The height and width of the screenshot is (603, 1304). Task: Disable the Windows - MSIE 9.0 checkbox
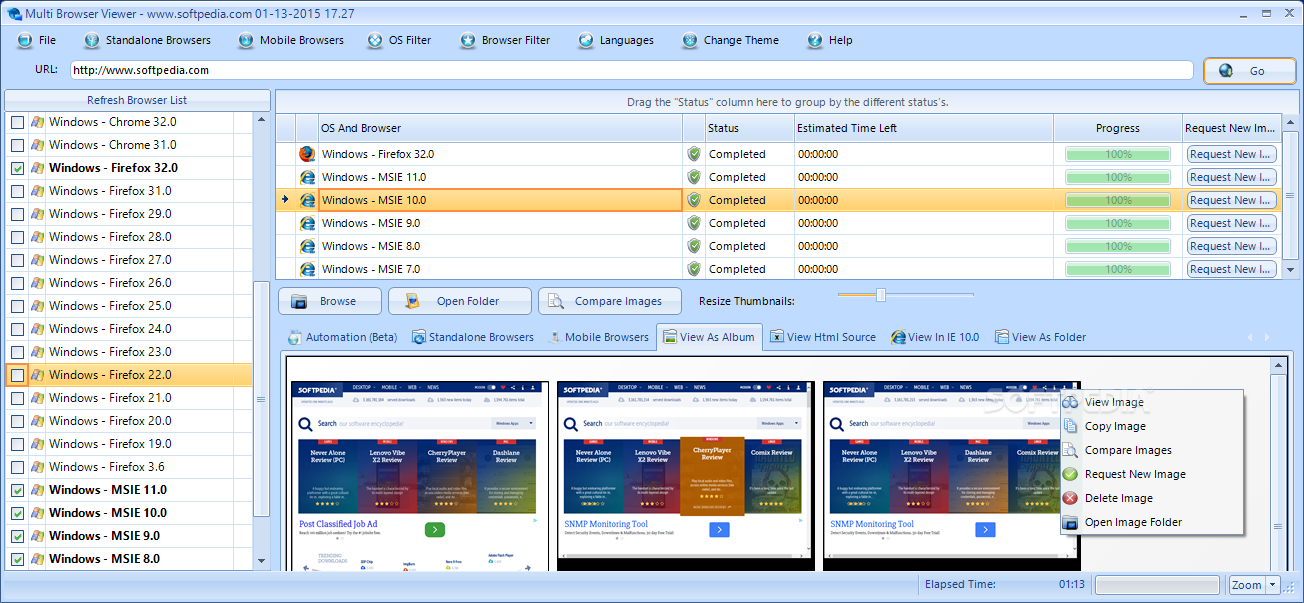[x=17, y=536]
